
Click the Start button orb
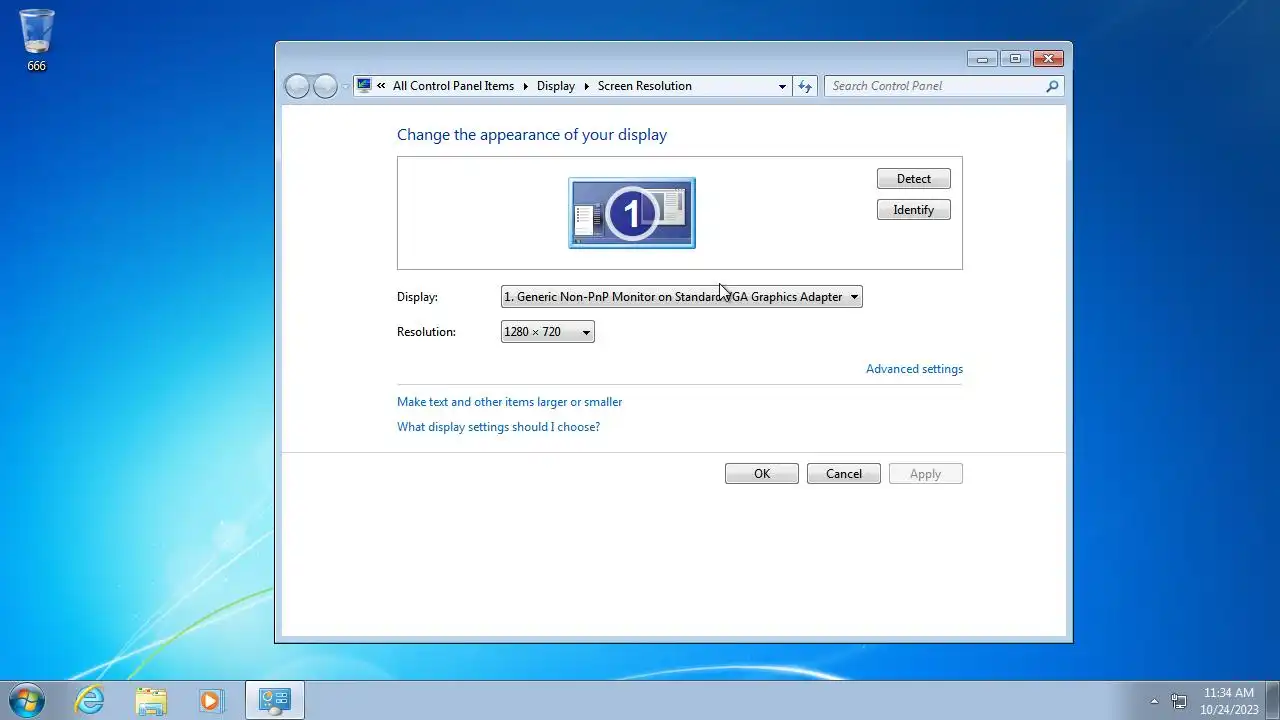pyautogui.click(x=25, y=700)
